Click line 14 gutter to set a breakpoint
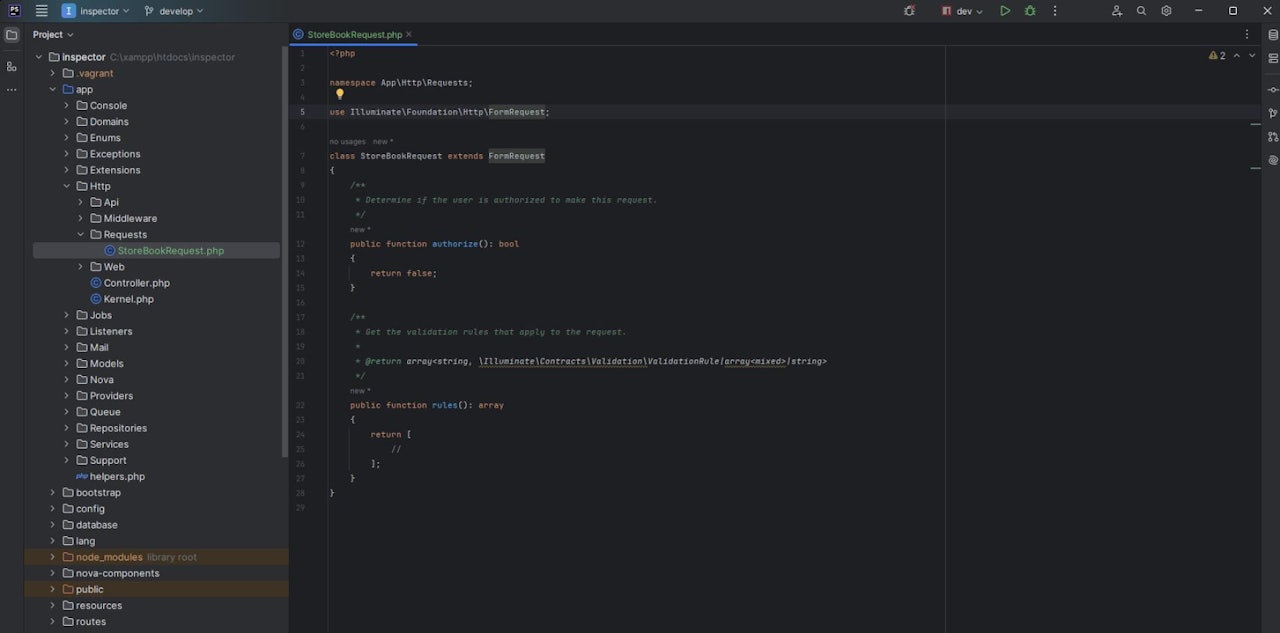The height and width of the screenshot is (633, 1280). point(316,272)
